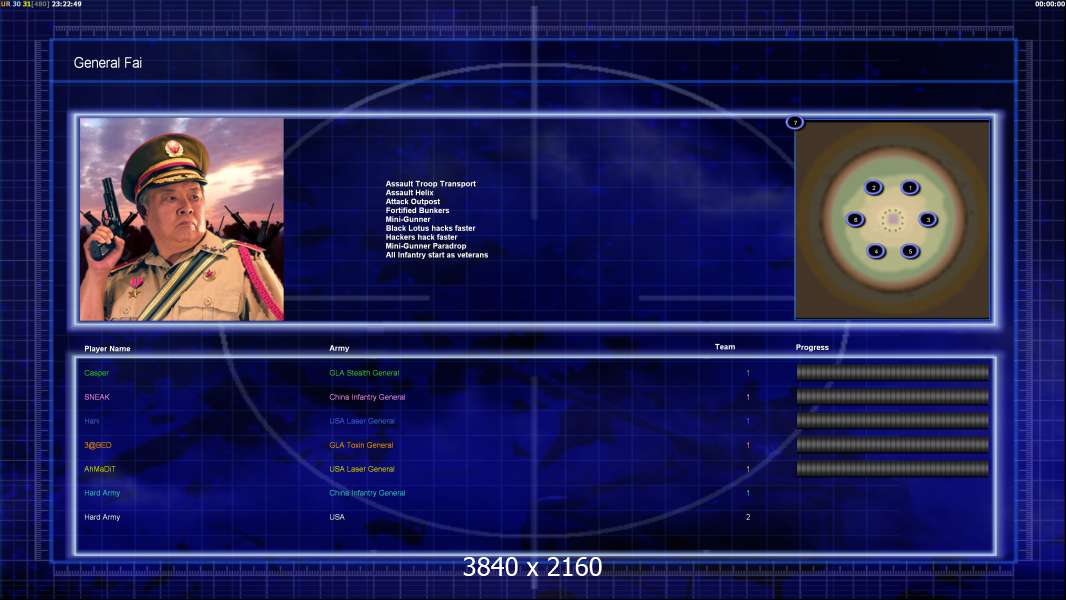Click 'Fortified Bunkers' ability text
Viewport: 1066px width, 600px height.
(417, 211)
